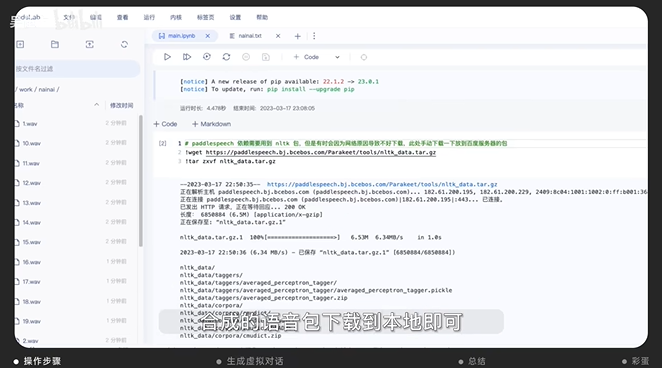Click the circled play icon in notebook toolbar
The height and width of the screenshot is (368, 662).
pos(206,57)
